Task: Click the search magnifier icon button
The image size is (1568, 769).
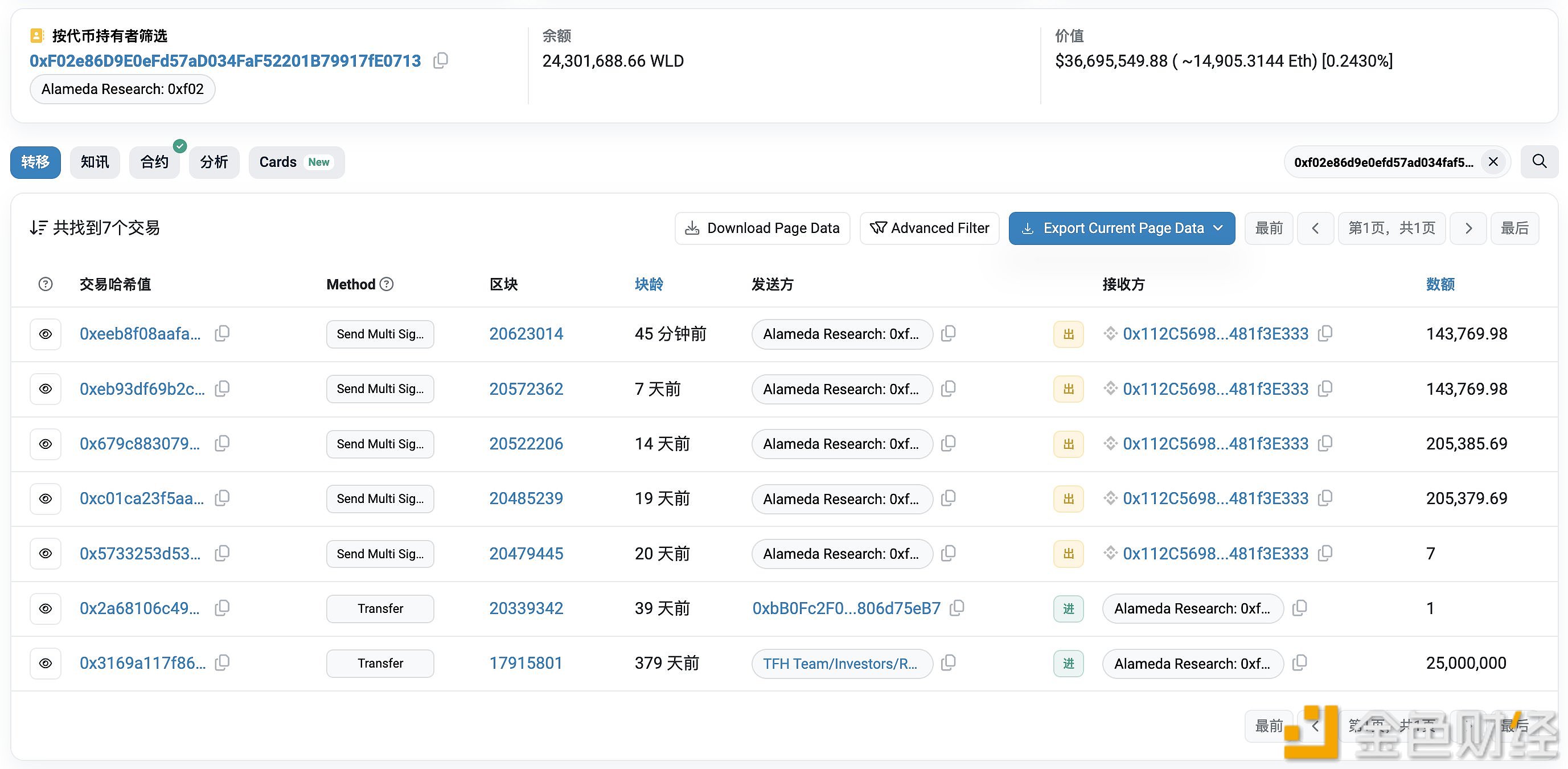Action: point(1540,161)
